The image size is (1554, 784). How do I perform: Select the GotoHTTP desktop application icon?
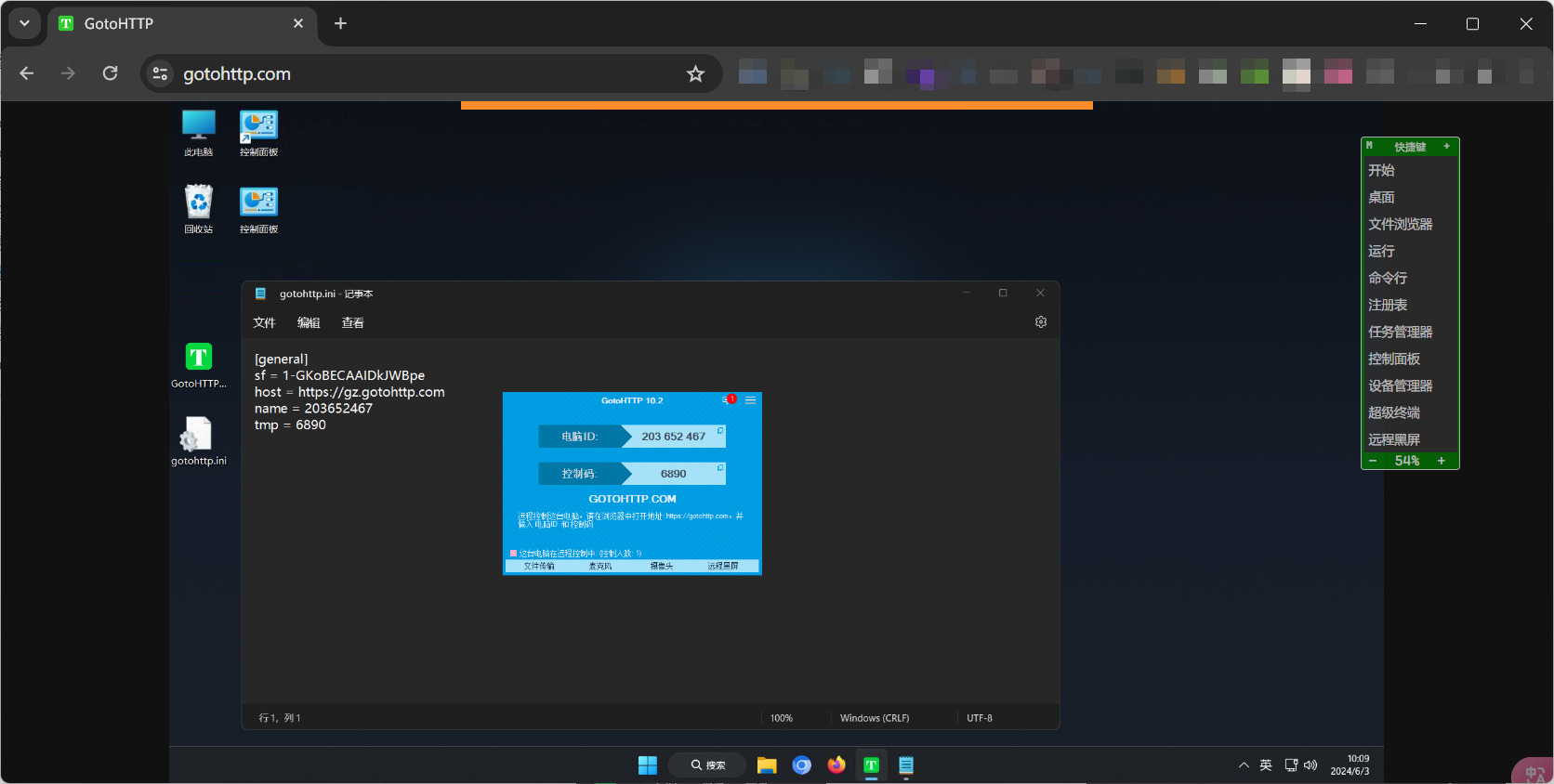198,365
